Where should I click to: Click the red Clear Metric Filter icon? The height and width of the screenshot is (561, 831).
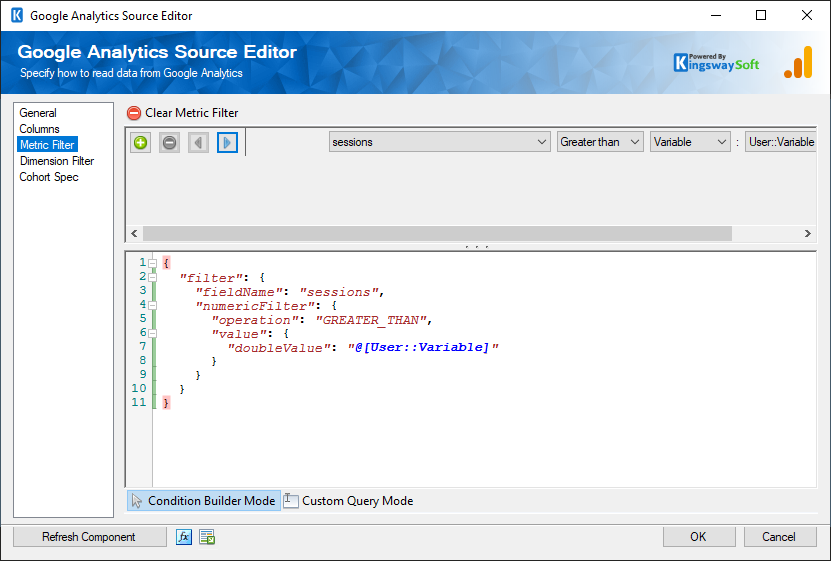[x=134, y=113]
